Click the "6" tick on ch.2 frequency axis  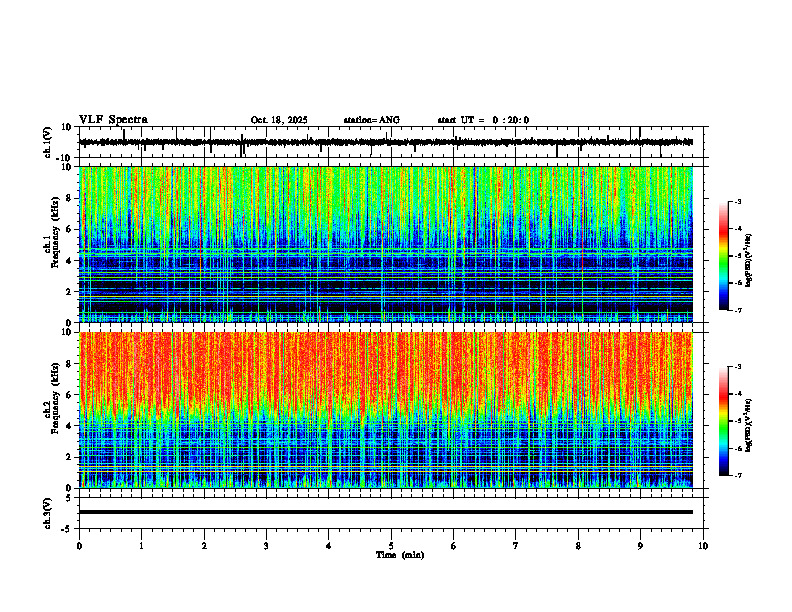(70, 395)
